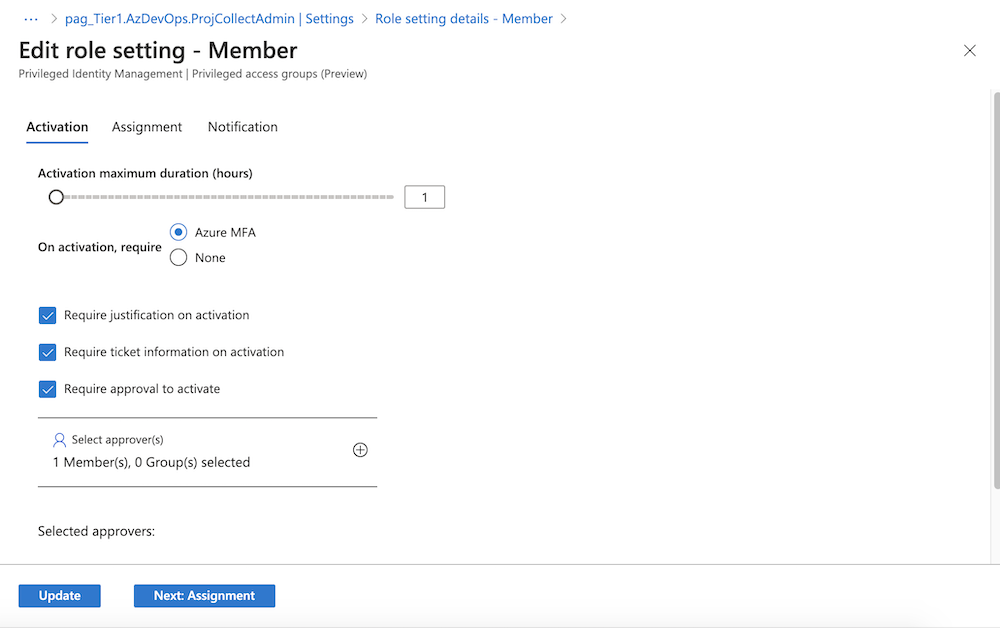Open pag_Tier1.AzDevOps.ProjCollectAdmin Settings breadcrumb
Screen dimensions: 1000x628
point(209,19)
